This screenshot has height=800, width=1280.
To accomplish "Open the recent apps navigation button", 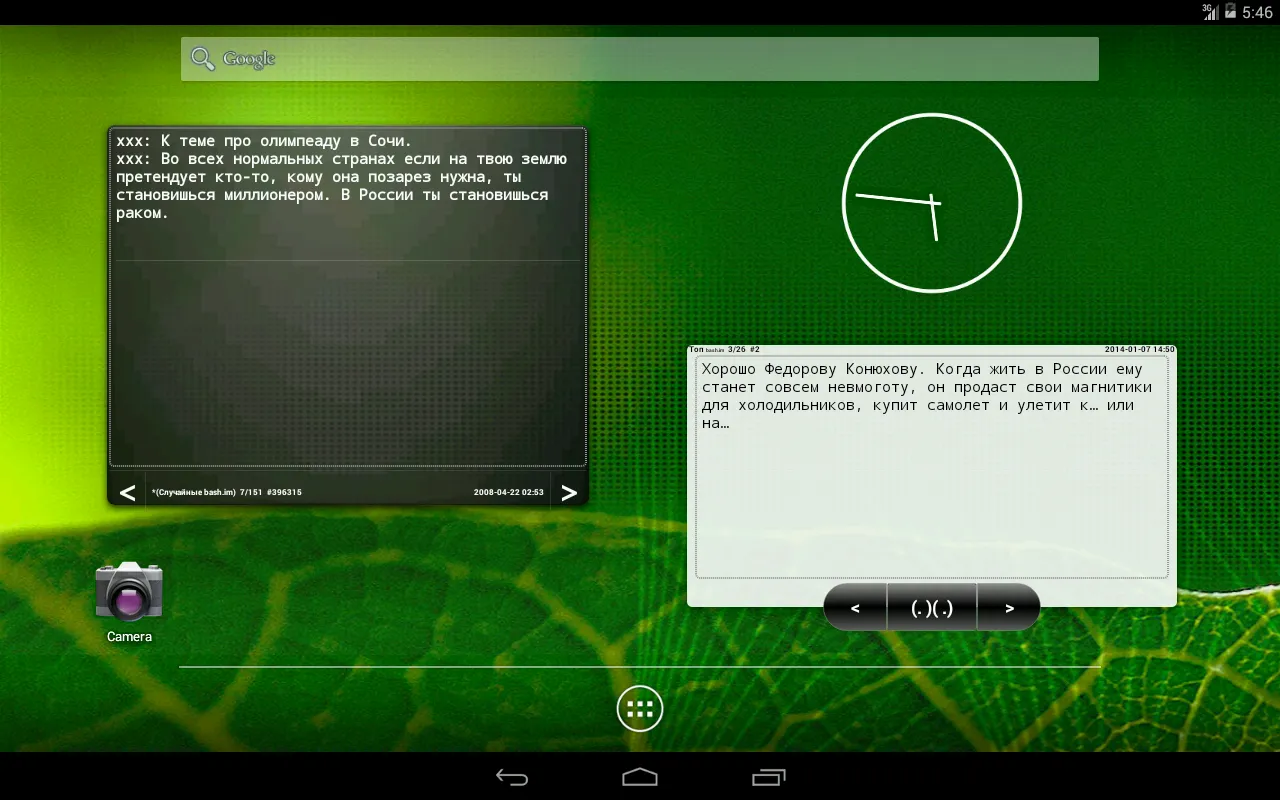I will point(768,777).
